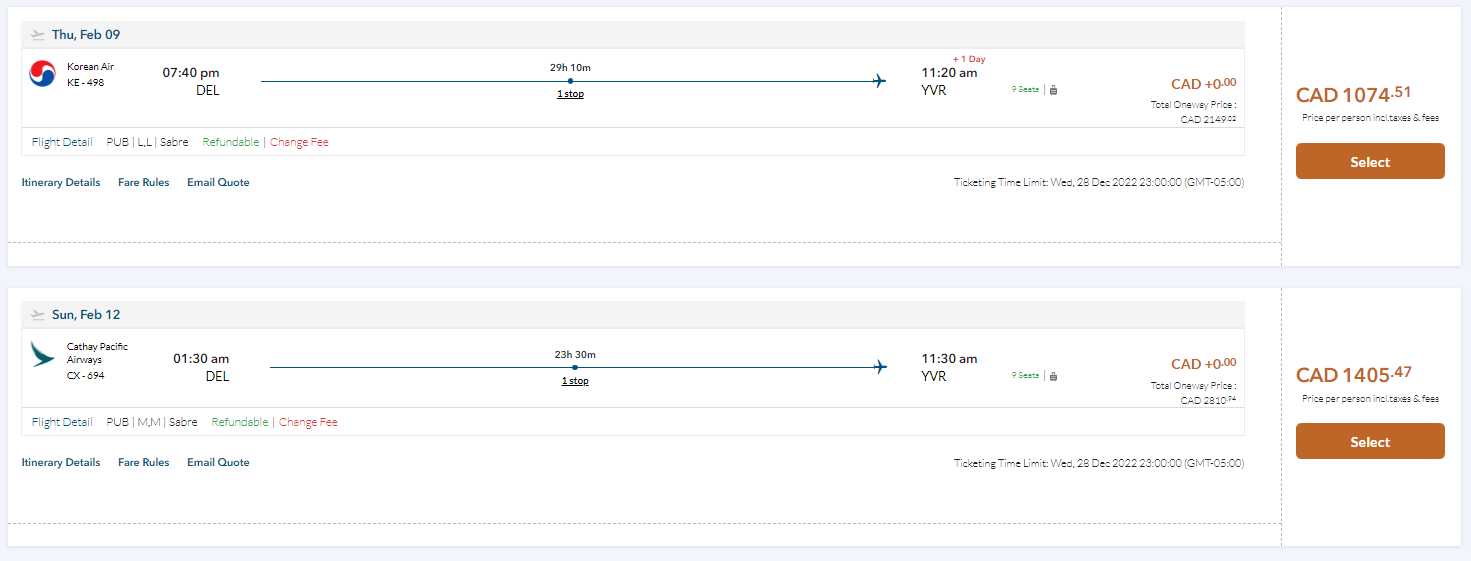This screenshot has height=561, width=1471.
Task: Expand 1 stop details for Cathay Pacific flight
Action: 574,381
